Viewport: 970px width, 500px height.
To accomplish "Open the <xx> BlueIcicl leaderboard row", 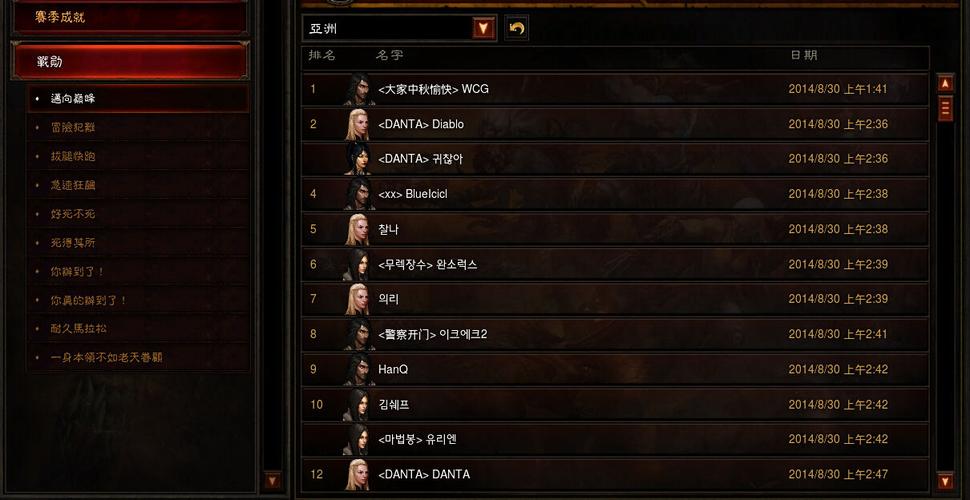I will pyautogui.click(x=616, y=194).
